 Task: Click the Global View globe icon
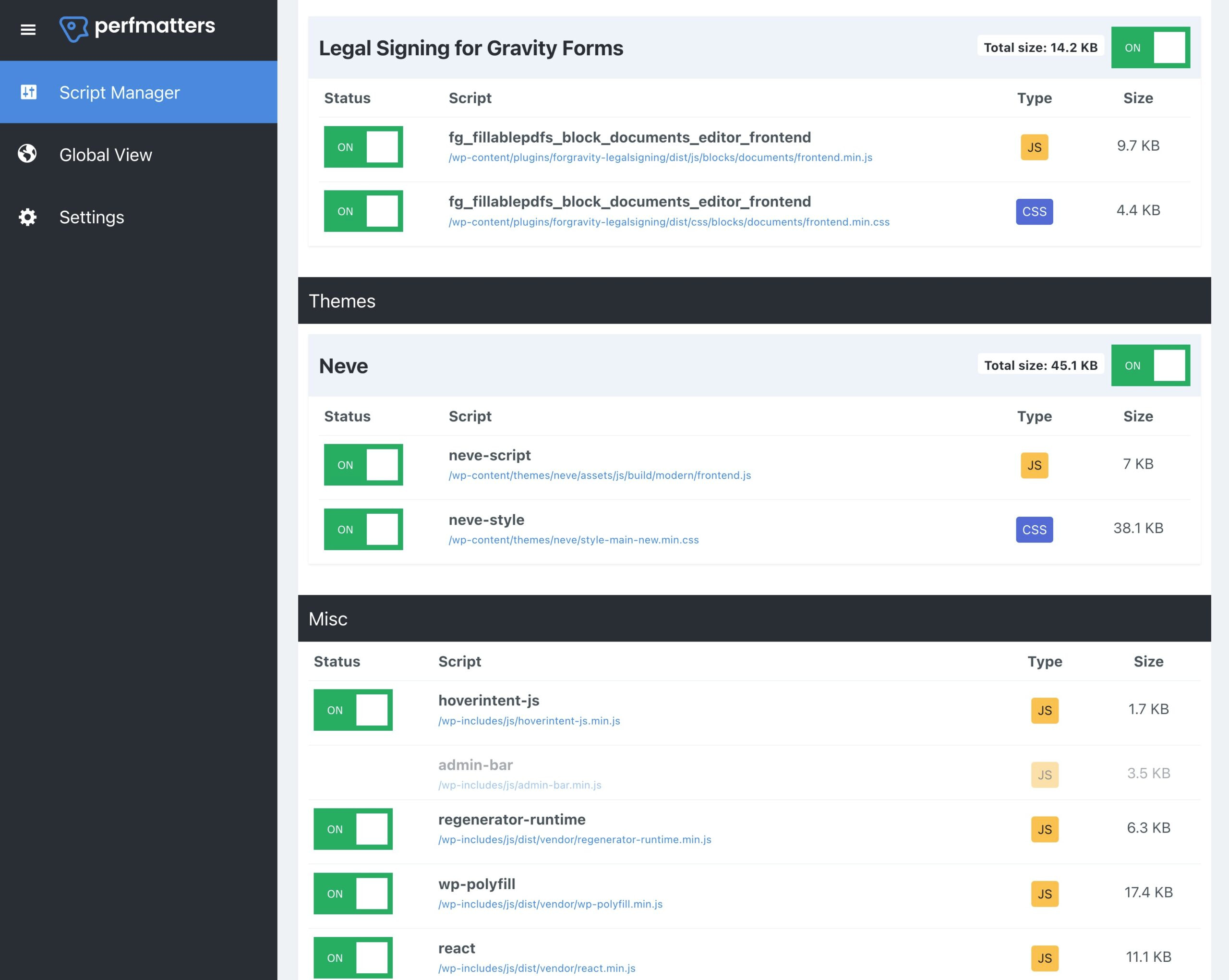tap(27, 154)
